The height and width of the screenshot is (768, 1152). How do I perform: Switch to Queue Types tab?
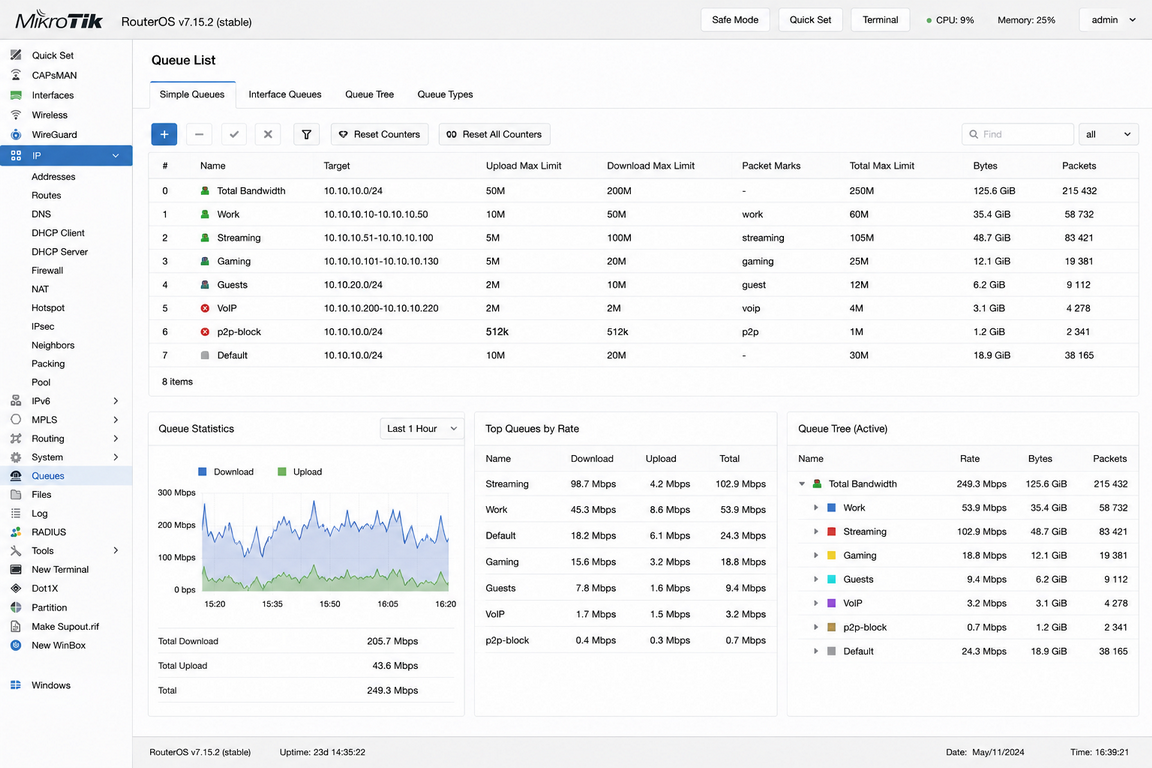pyautogui.click(x=445, y=94)
